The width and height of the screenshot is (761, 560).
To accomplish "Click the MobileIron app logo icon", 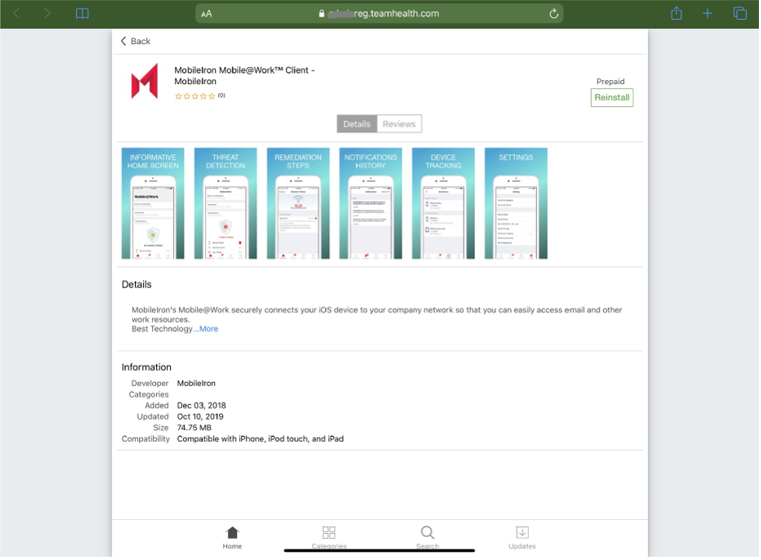I will (x=145, y=82).
